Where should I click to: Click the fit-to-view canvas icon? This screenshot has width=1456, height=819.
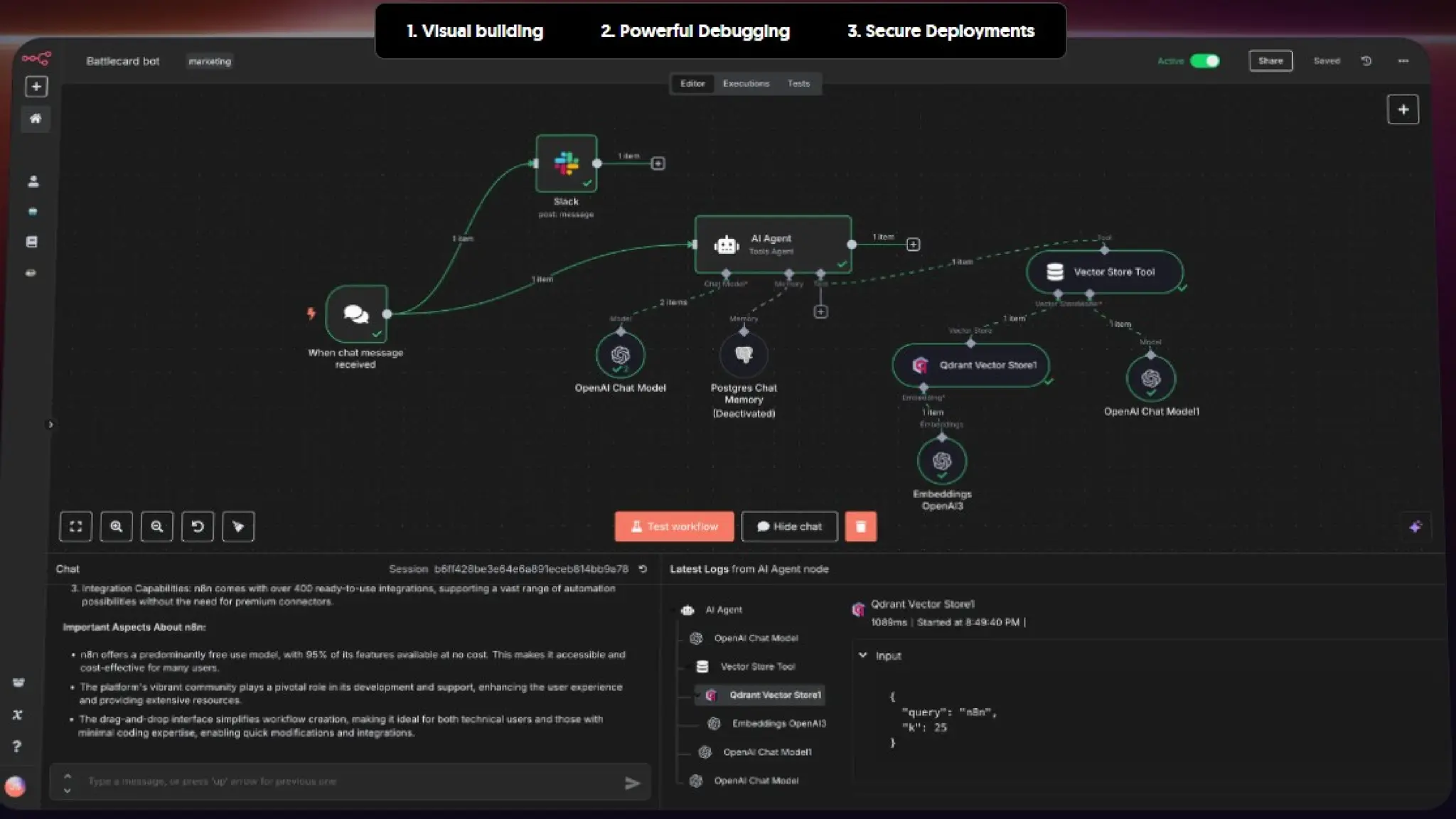point(75,527)
